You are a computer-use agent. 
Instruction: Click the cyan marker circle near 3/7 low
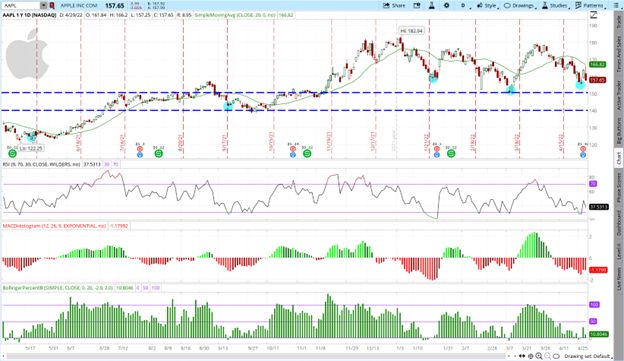coord(511,90)
